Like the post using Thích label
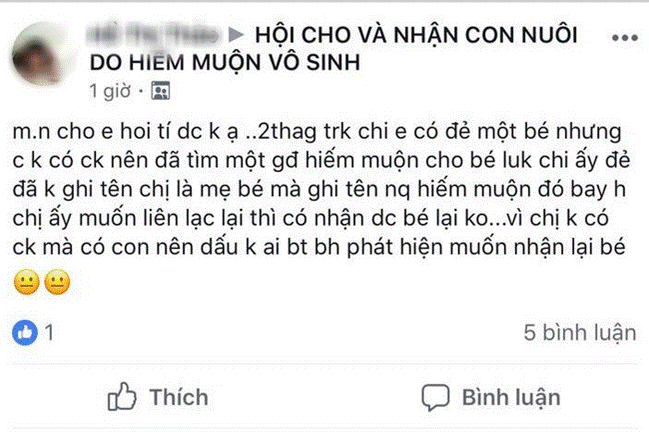Viewport: 649px width, 432px height. coord(179,397)
